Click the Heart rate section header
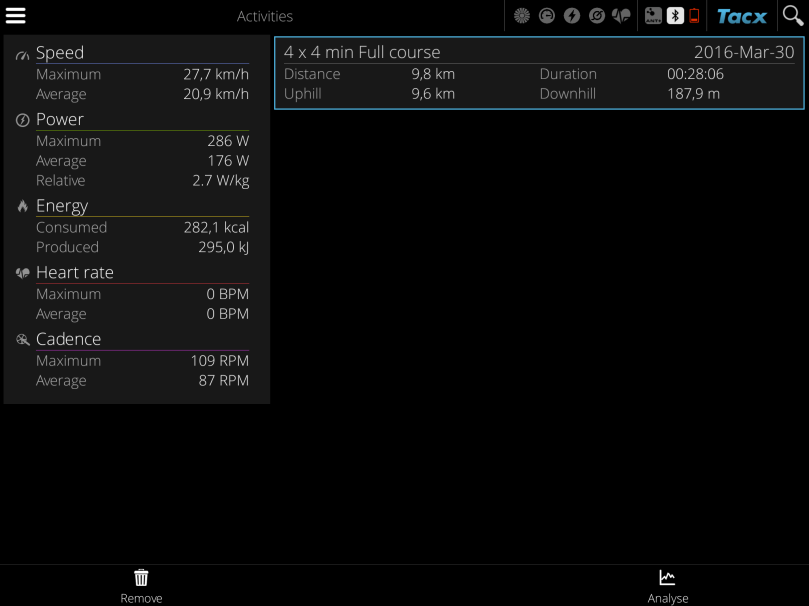Image resolution: width=809 pixels, height=606 pixels. (74, 272)
